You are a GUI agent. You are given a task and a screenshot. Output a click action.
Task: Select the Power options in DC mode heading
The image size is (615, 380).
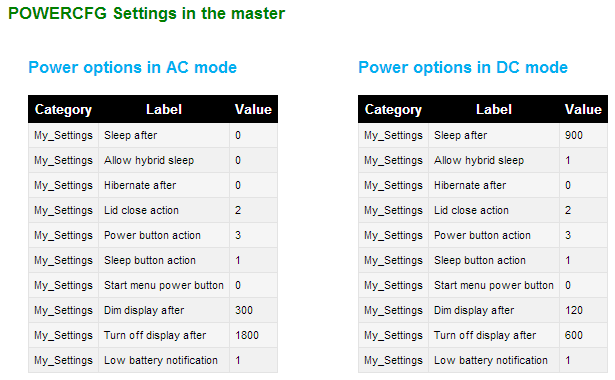[x=463, y=67]
